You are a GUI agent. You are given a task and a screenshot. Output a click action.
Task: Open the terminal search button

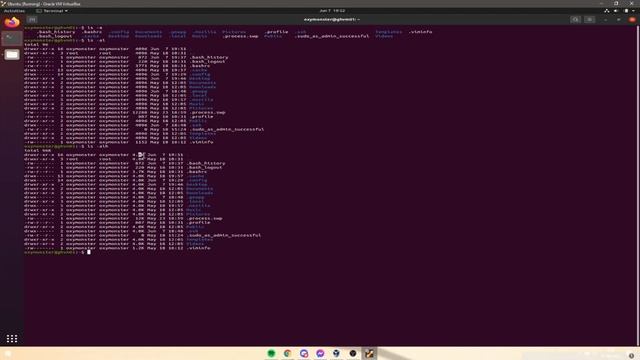coord(576,20)
